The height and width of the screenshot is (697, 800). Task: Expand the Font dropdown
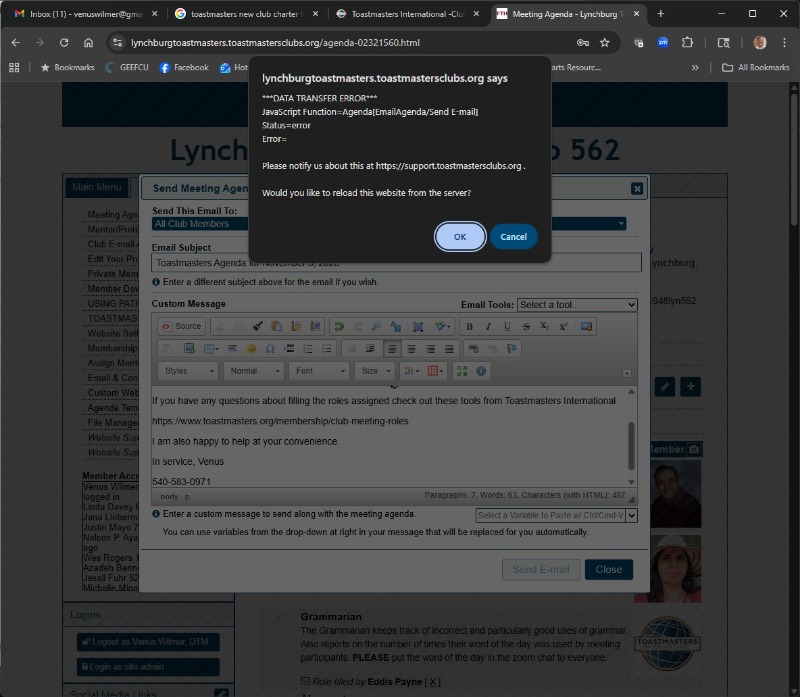(317, 371)
